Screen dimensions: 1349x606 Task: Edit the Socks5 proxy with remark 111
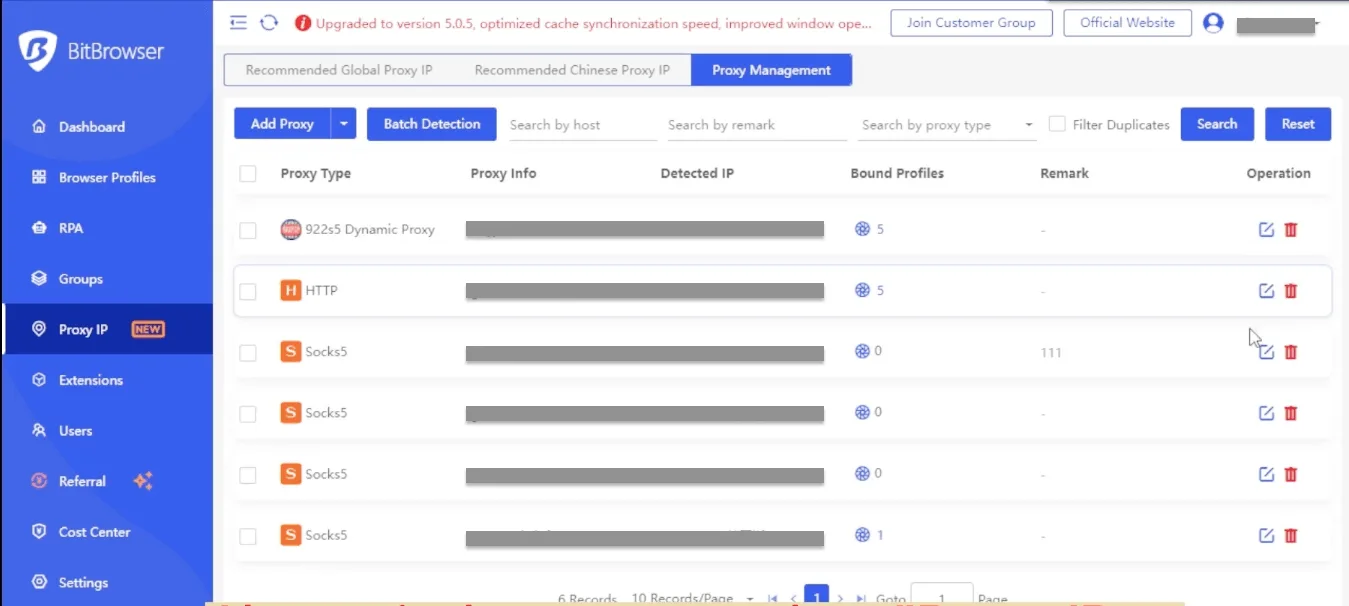coord(1266,351)
